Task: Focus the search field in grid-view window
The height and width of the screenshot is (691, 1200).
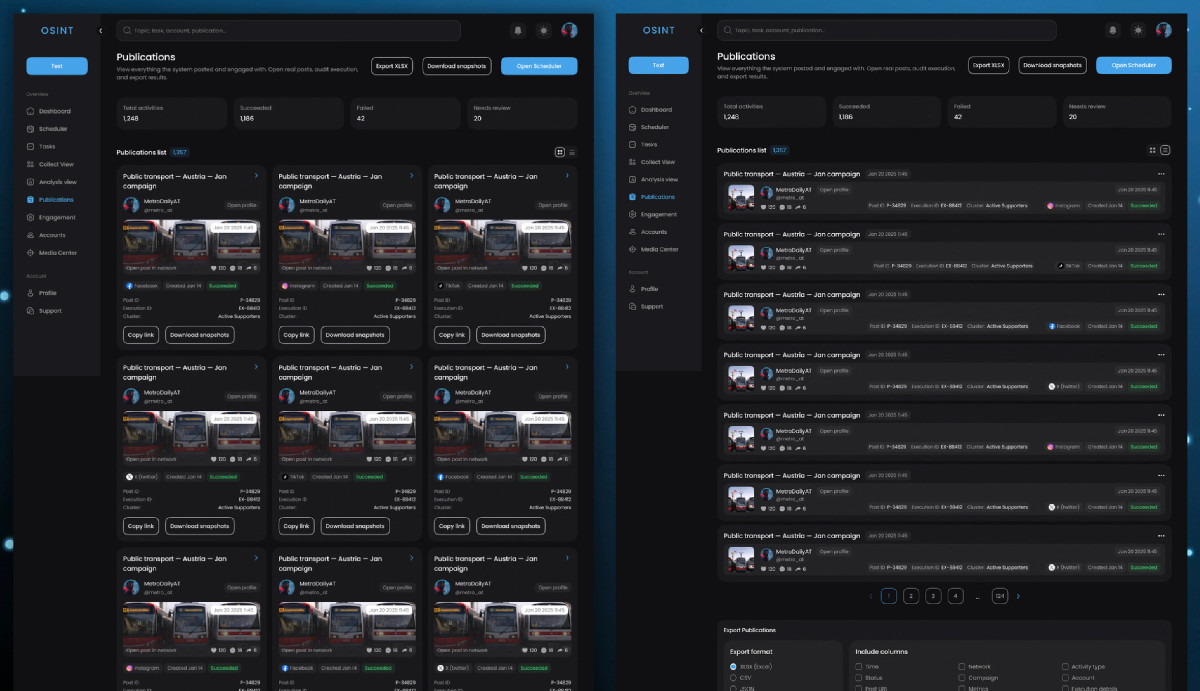Action: click(289, 31)
